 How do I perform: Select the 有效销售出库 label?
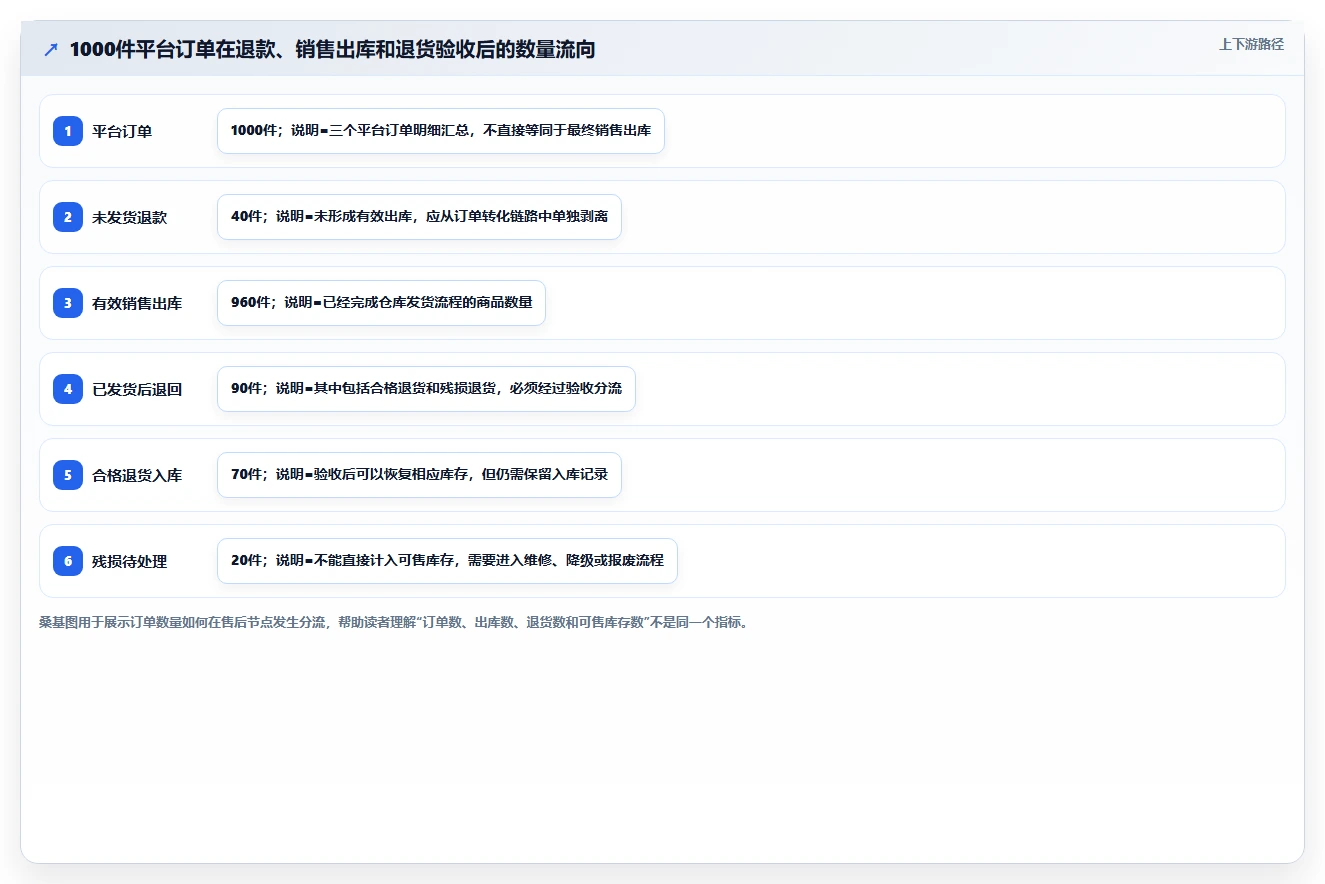pyautogui.click(x=137, y=303)
